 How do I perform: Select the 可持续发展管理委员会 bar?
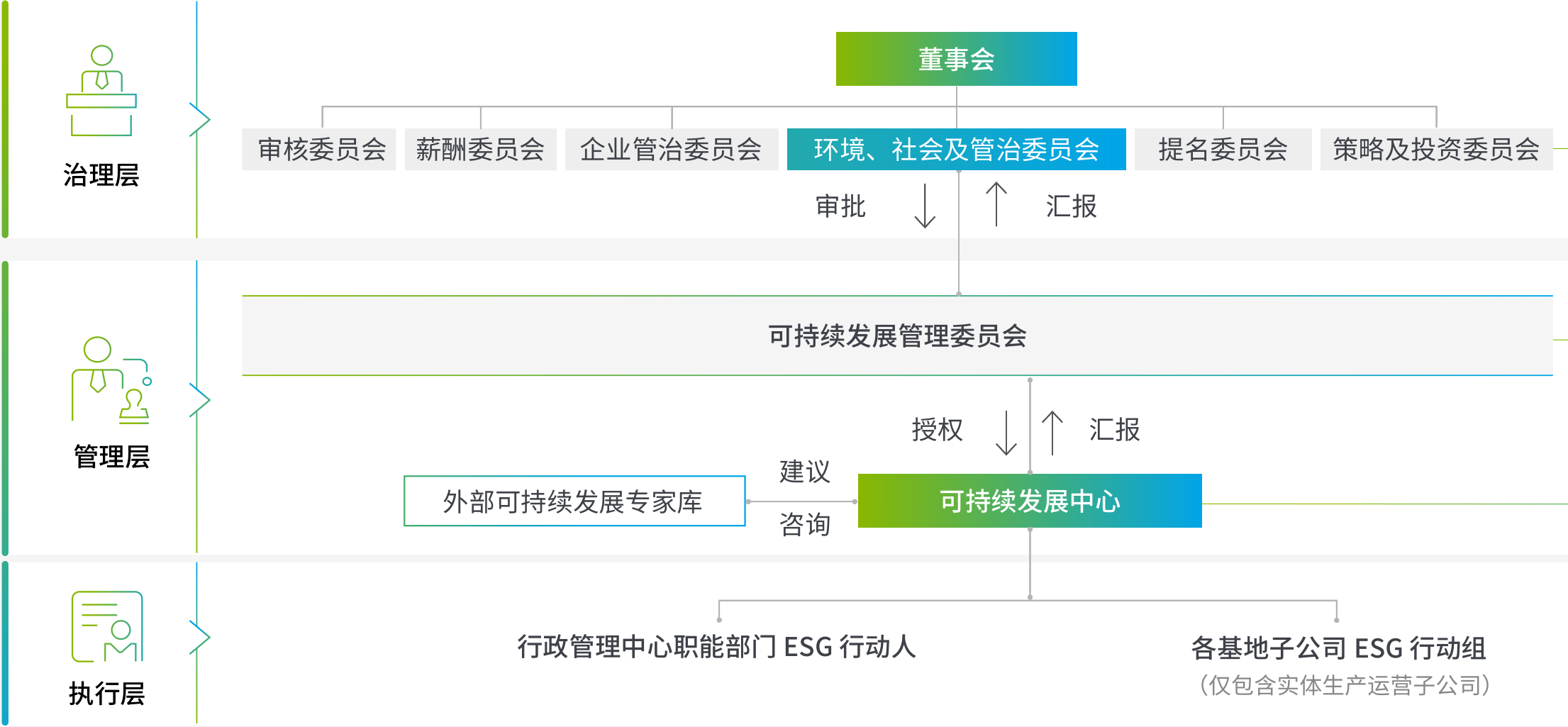coord(897,335)
